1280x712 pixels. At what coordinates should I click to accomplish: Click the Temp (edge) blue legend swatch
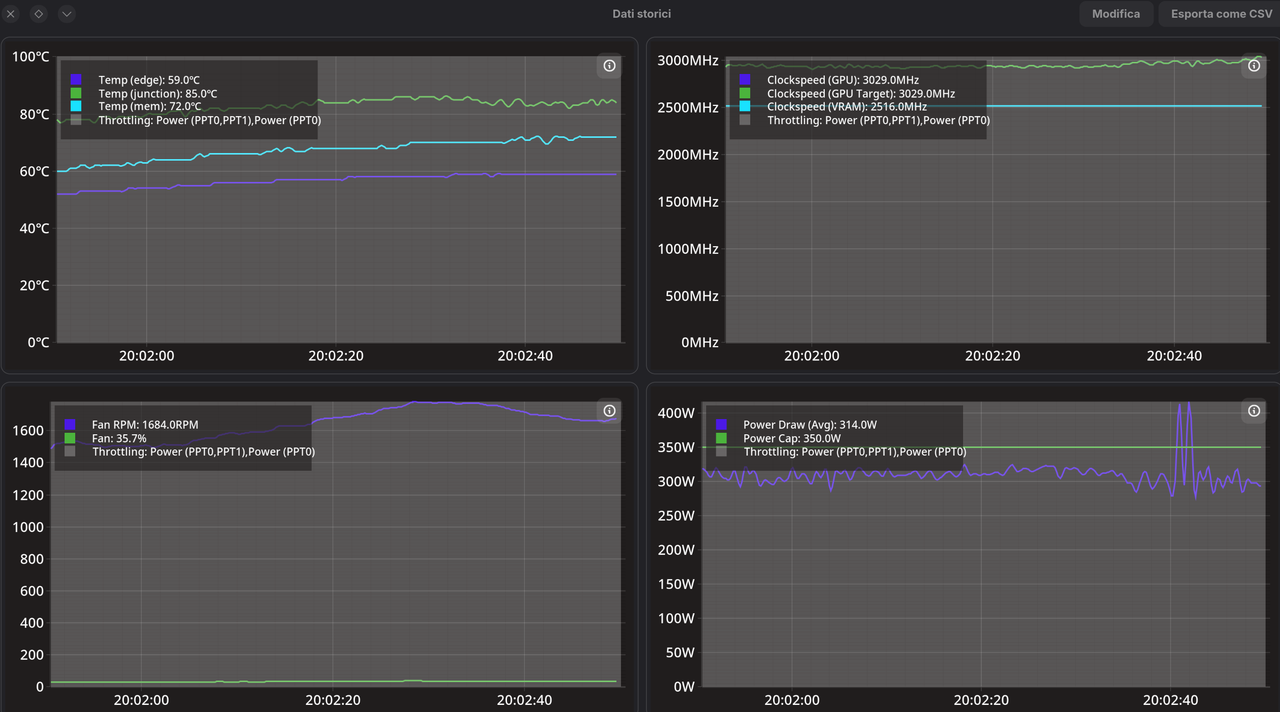tap(76, 79)
